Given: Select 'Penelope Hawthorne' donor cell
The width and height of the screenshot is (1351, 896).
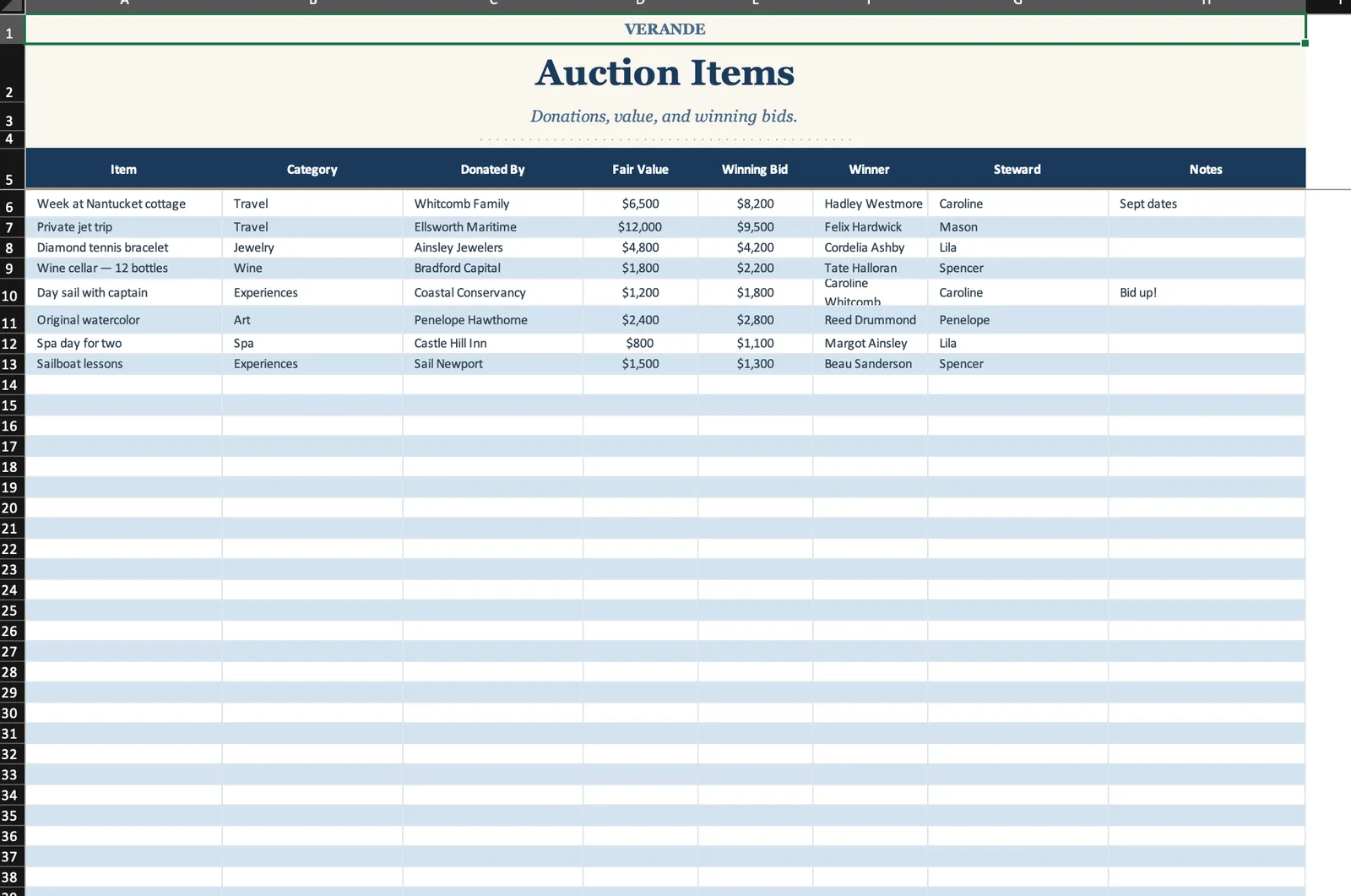Looking at the screenshot, I should pyautogui.click(x=493, y=320).
